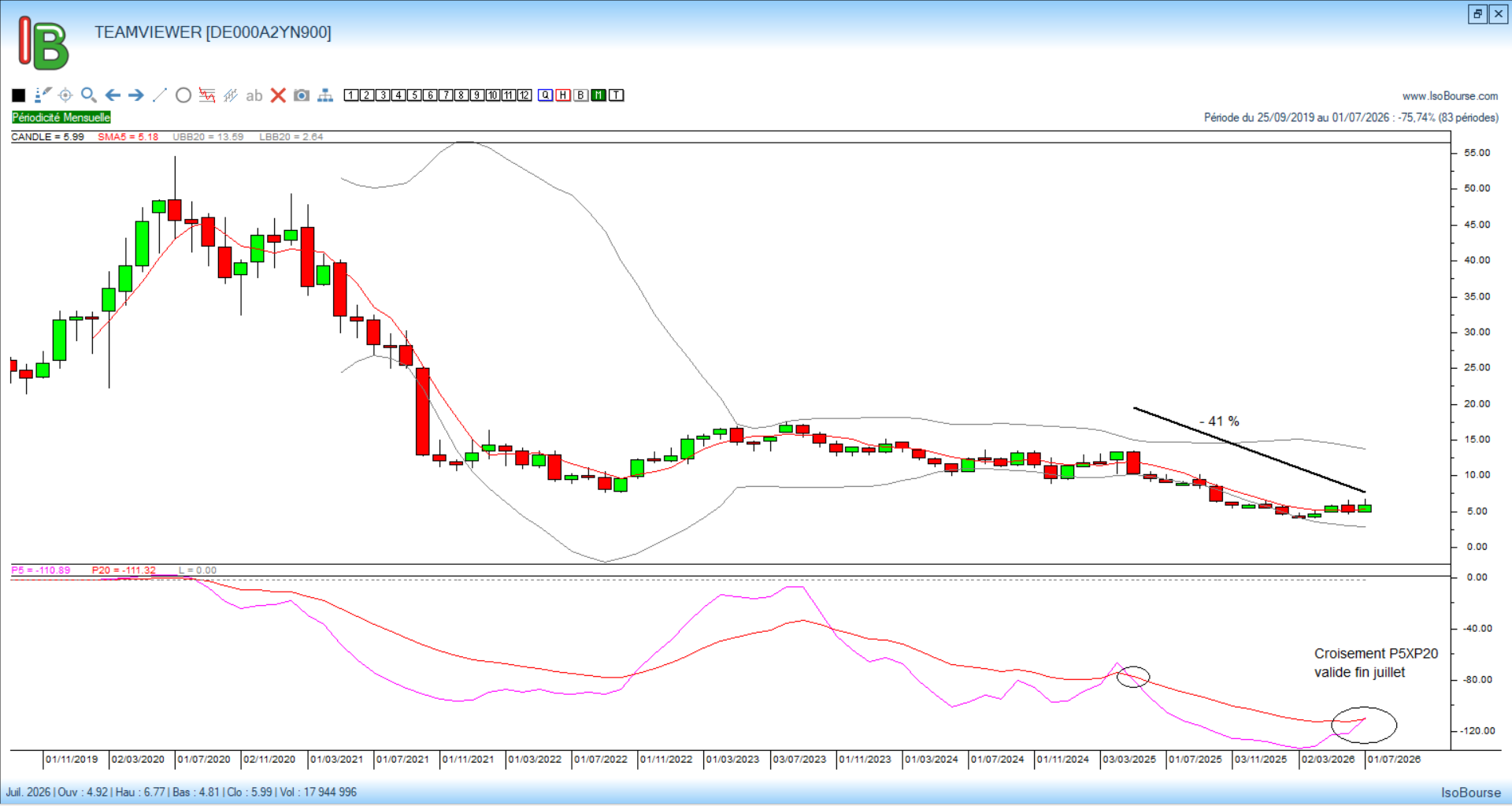Go forward with the blue right arrow
Screen dimensions: 1512x806
[x=136, y=95]
